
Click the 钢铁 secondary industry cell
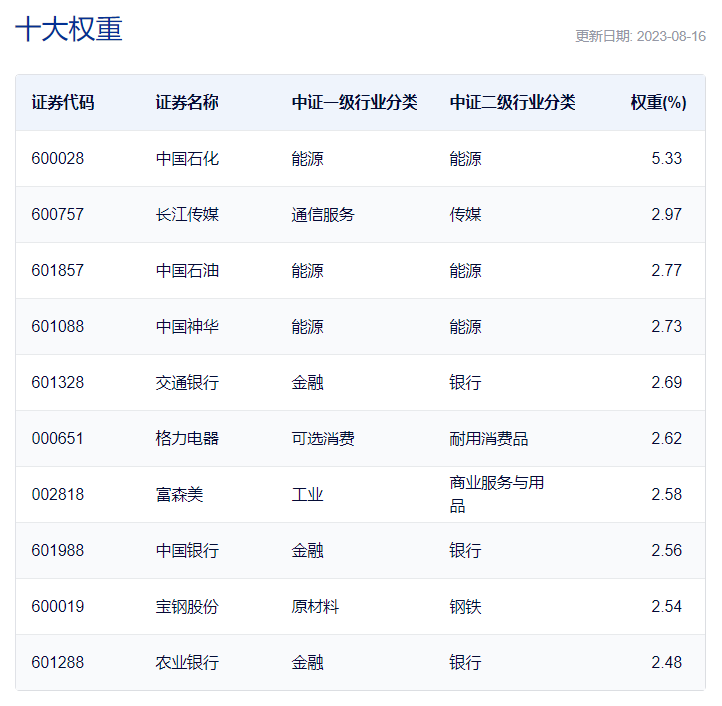(x=466, y=607)
